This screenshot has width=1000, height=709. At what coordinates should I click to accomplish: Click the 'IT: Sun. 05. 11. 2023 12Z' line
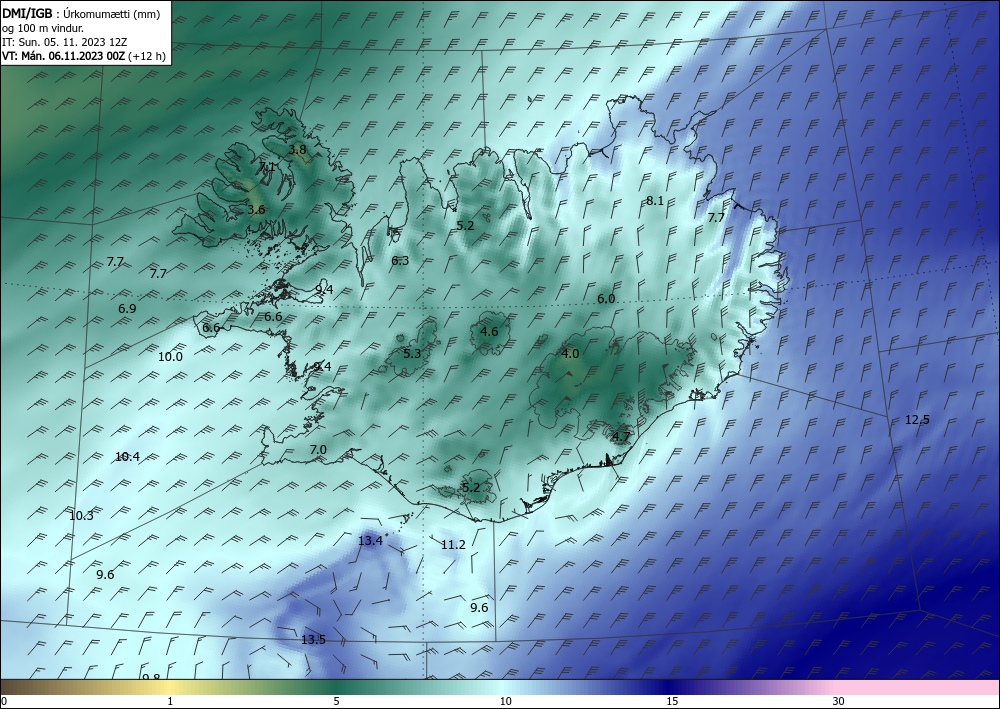pyautogui.click(x=65, y=42)
